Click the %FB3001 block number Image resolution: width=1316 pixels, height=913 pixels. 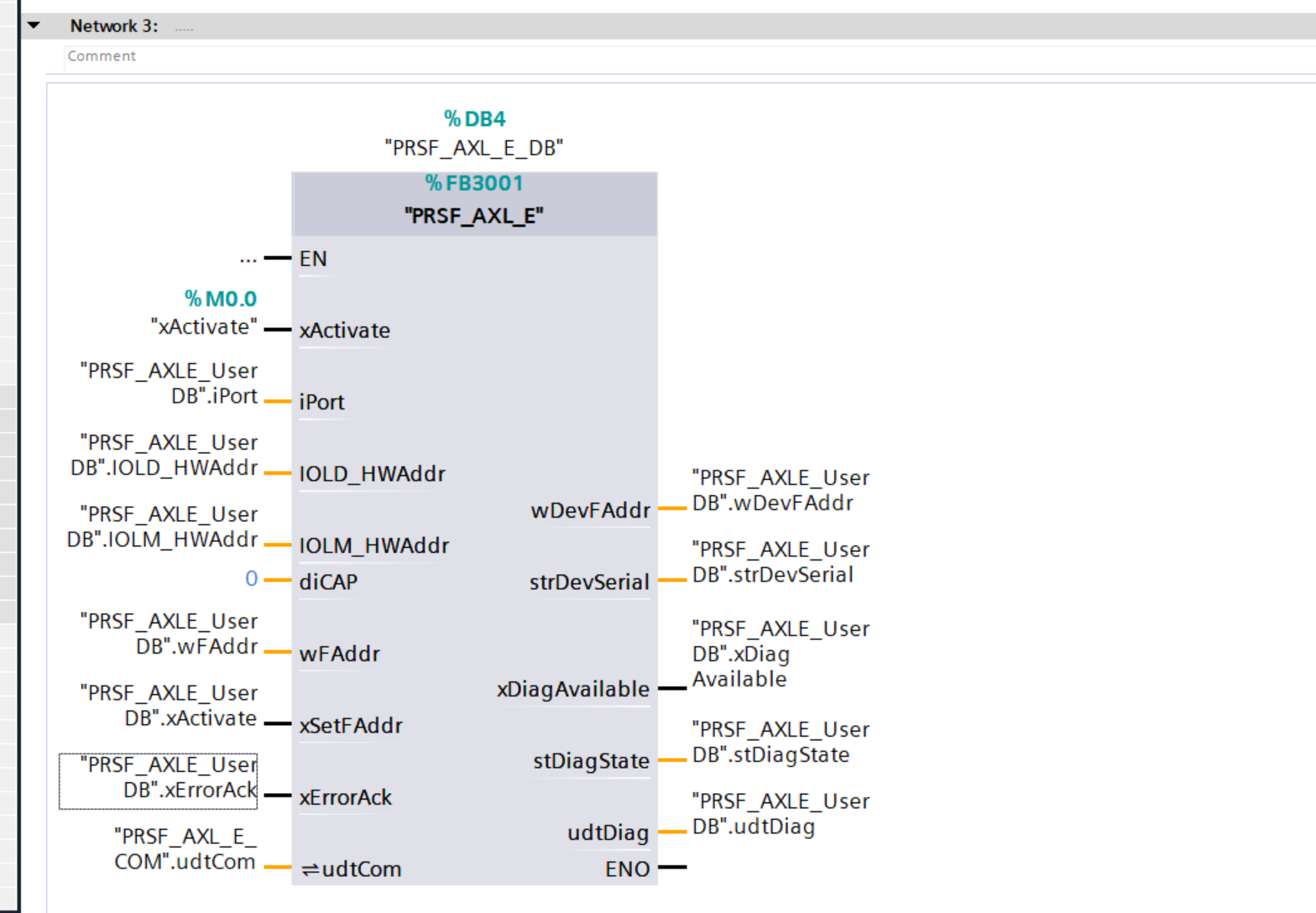[474, 183]
